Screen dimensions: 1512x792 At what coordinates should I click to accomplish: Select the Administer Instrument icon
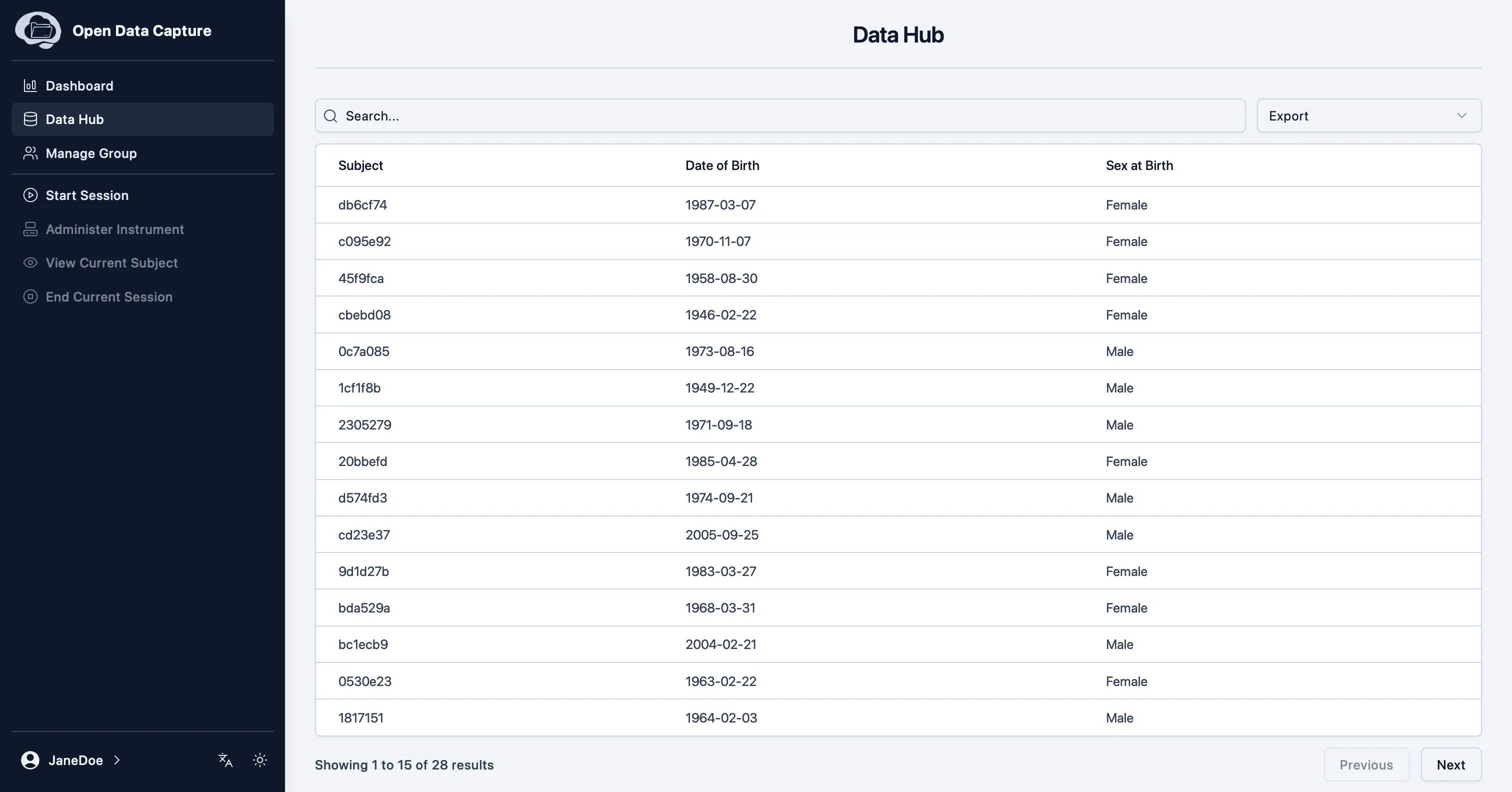tap(30, 229)
